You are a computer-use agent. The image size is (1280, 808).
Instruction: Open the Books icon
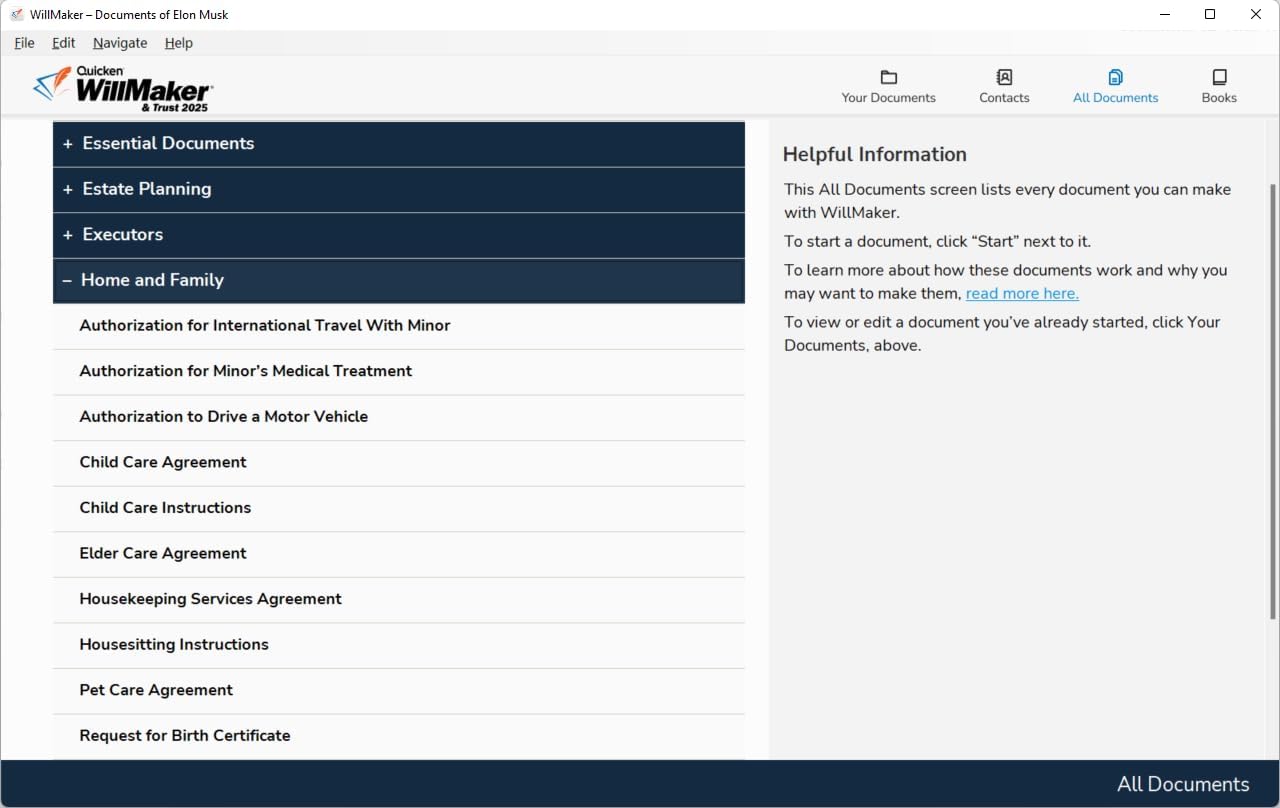click(x=1219, y=78)
